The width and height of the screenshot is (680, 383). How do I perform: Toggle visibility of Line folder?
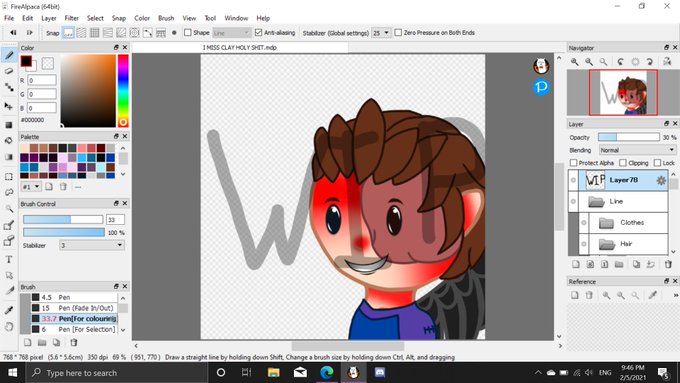573,201
